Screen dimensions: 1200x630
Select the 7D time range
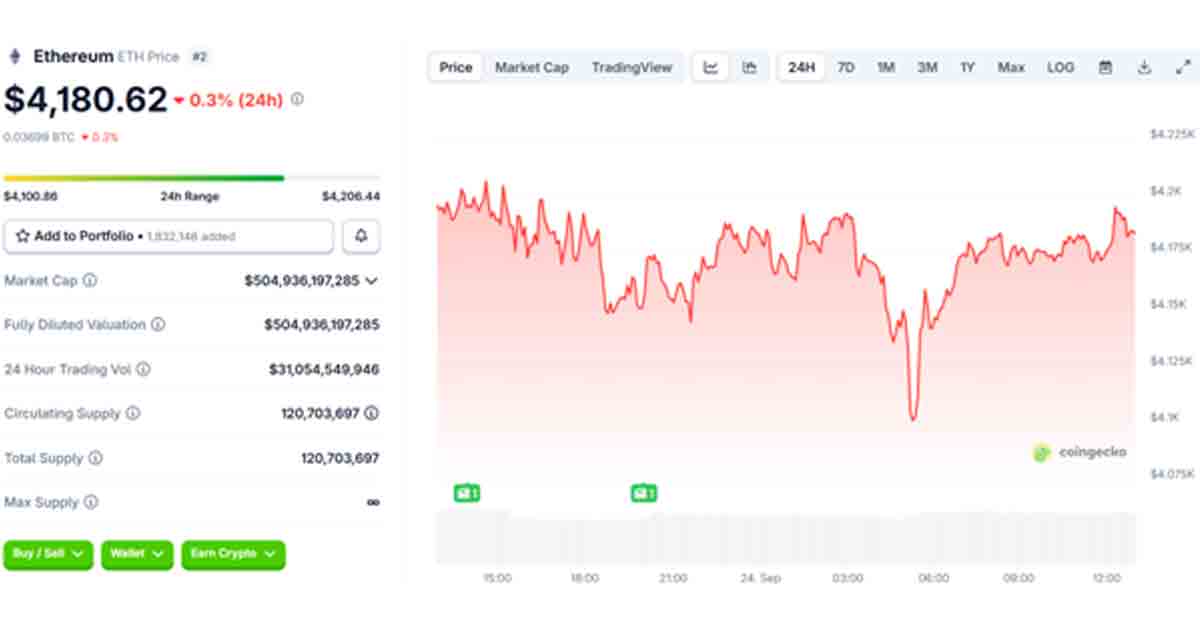(x=845, y=67)
